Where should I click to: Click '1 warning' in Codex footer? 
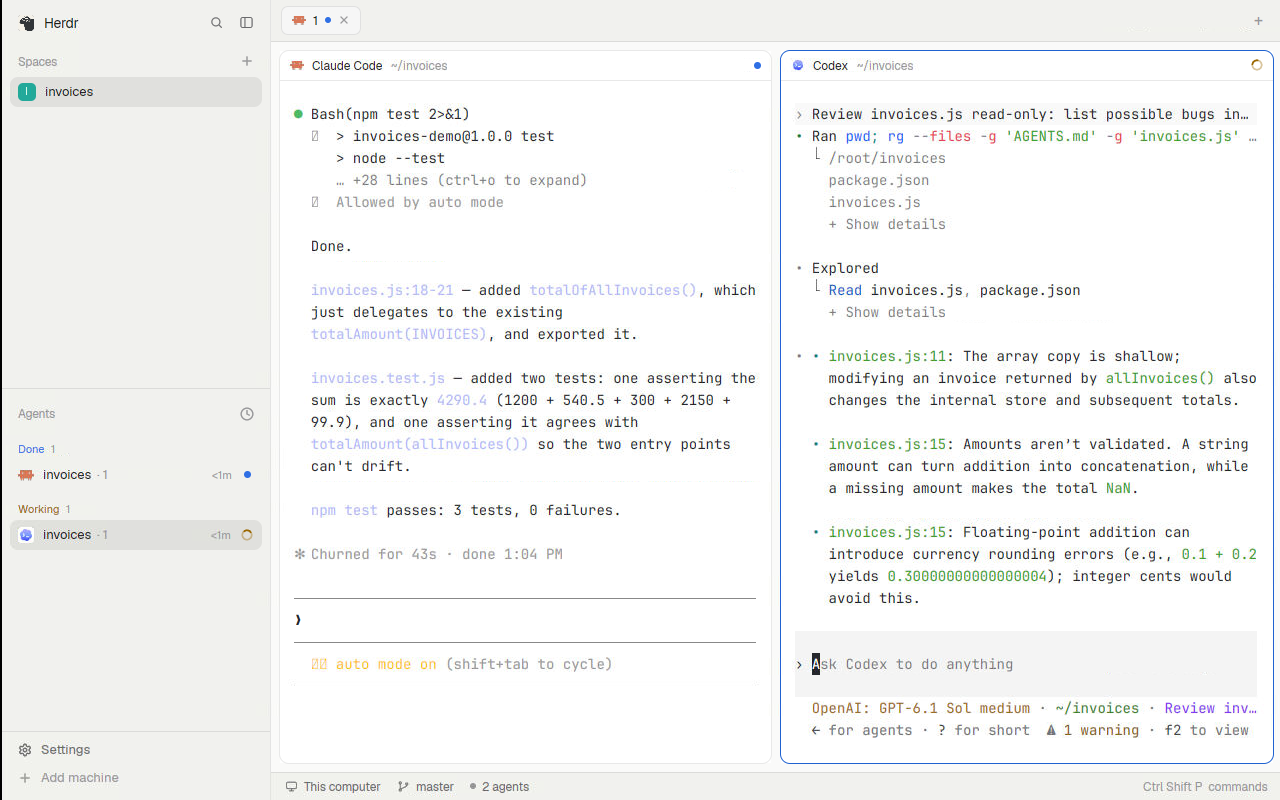1092,731
